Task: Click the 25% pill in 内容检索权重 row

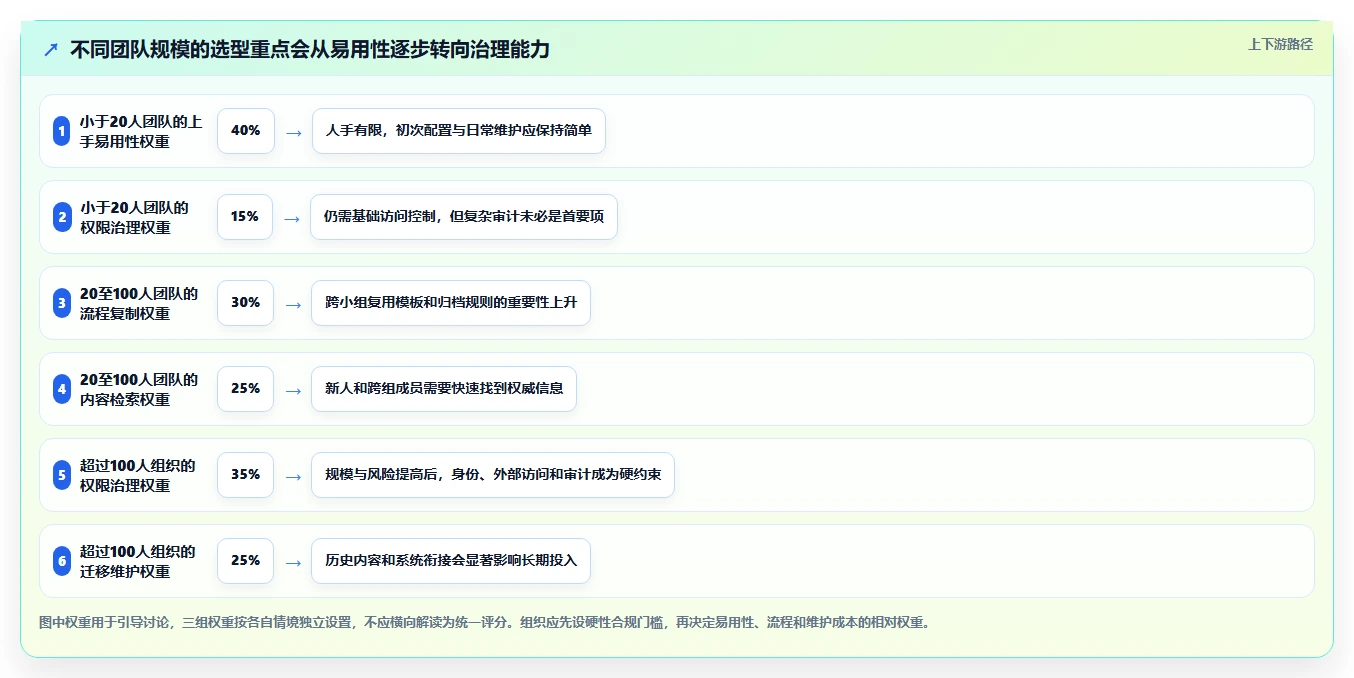Action: tap(246, 389)
